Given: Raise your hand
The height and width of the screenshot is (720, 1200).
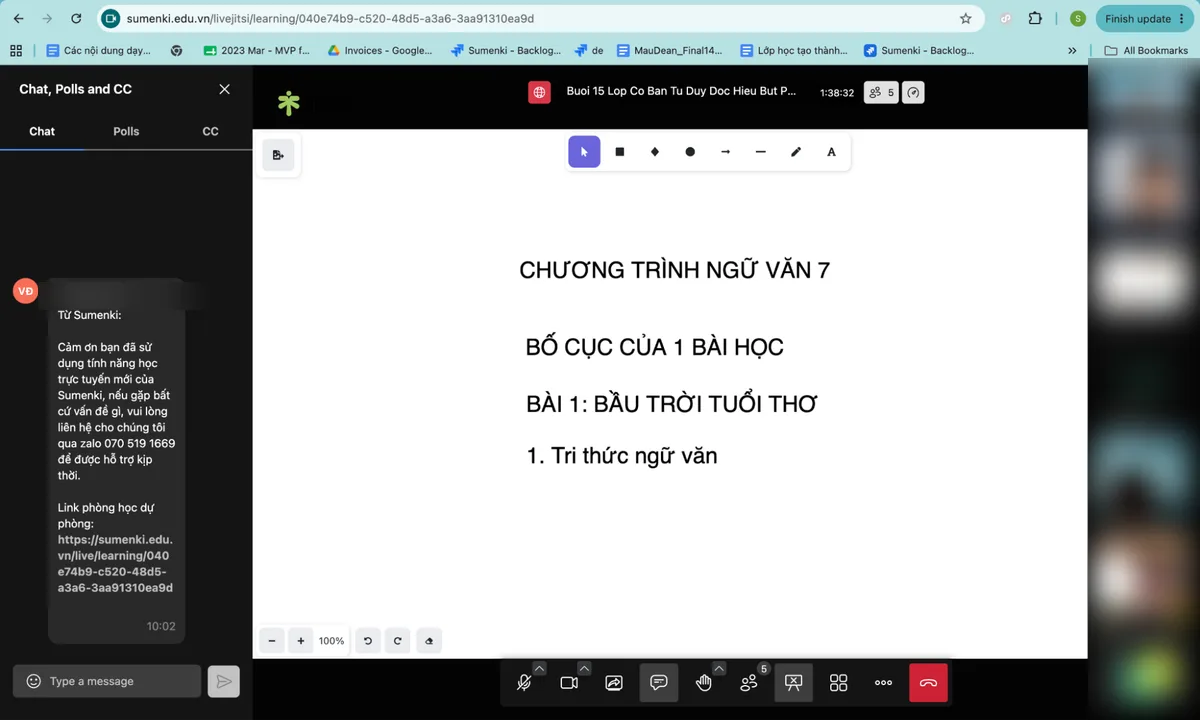Looking at the screenshot, I should pyautogui.click(x=704, y=682).
